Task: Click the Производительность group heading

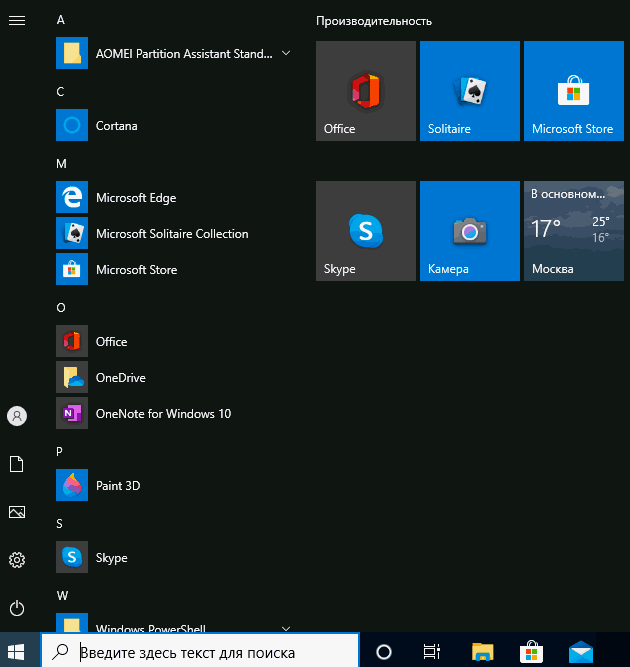Action: pos(373,21)
